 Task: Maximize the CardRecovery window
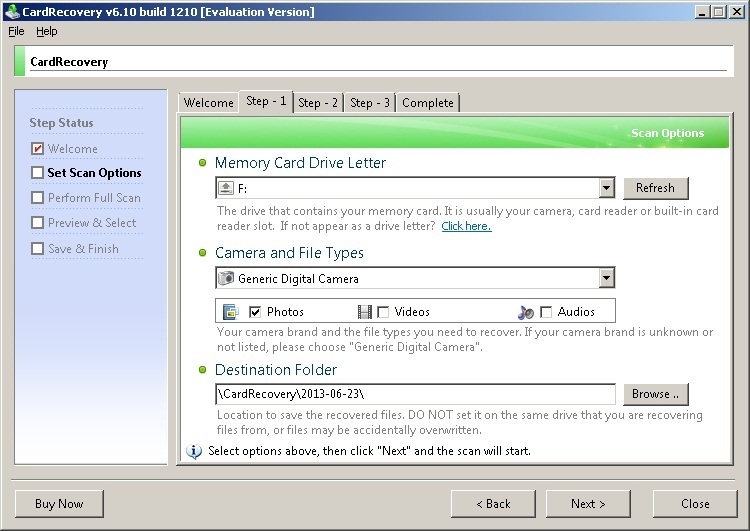tap(718, 12)
